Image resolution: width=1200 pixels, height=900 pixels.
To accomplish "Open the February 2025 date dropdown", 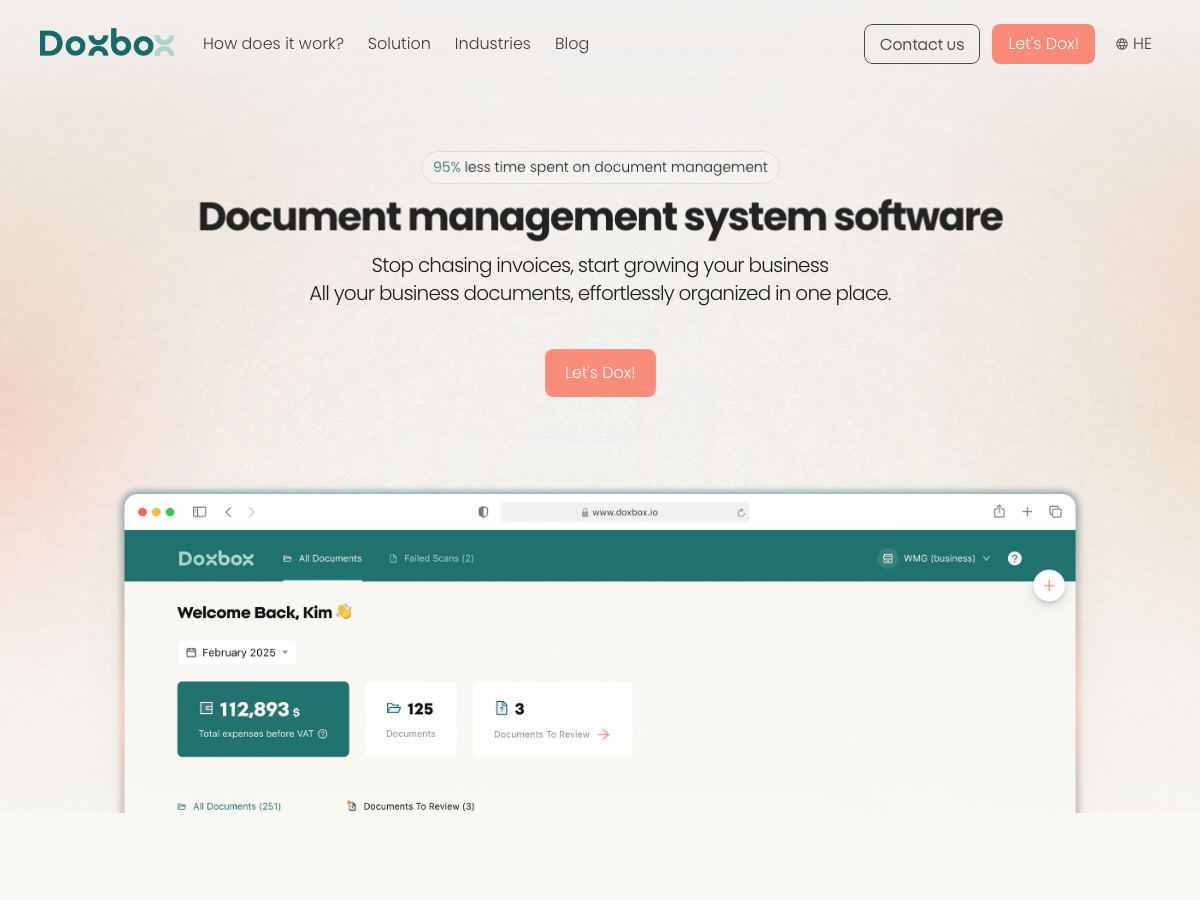I will [x=237, y=652].
